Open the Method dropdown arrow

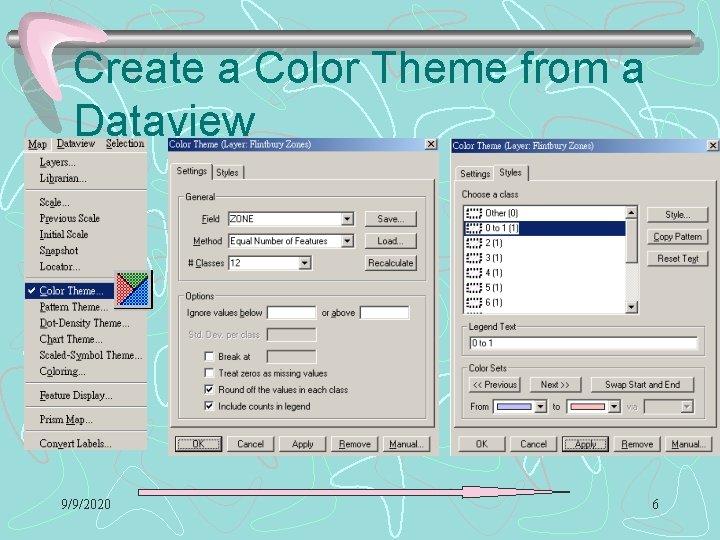pos(348,241)
